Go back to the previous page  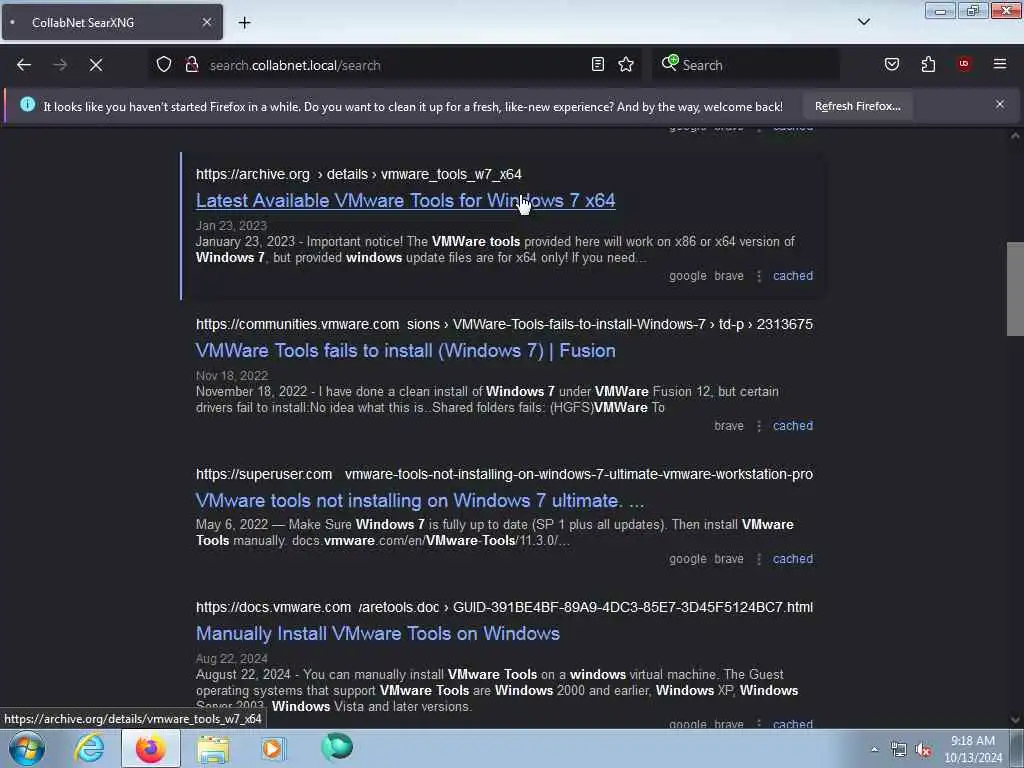coord(24,65)
